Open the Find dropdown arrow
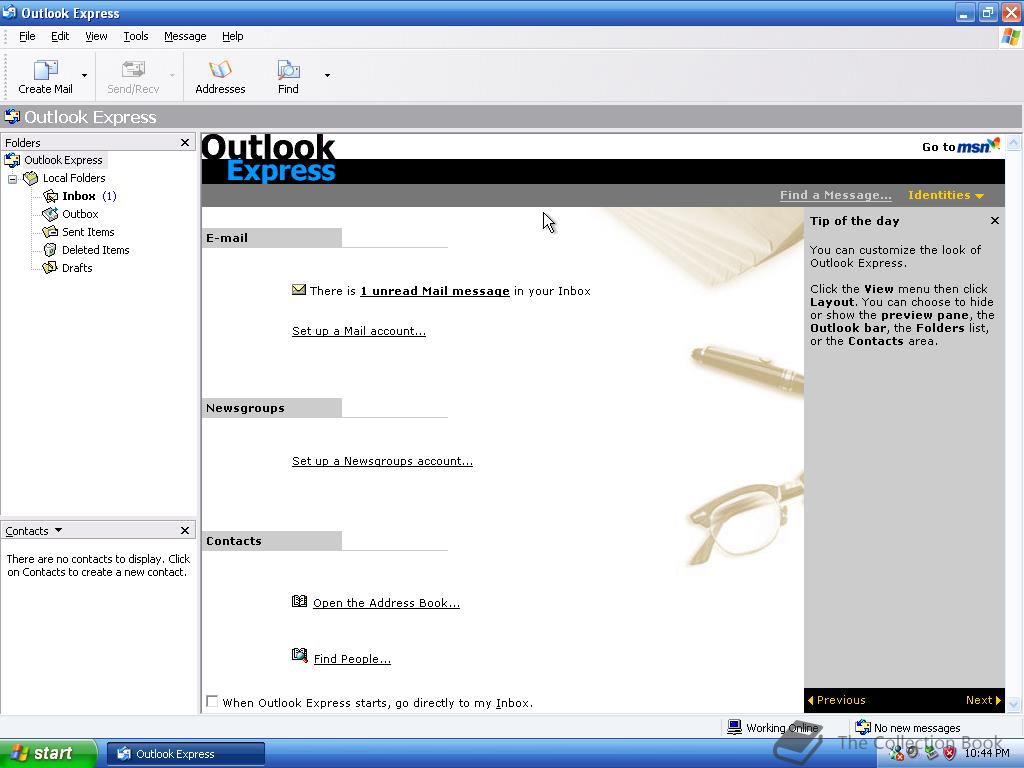This screenshot has height=768, width=1024. click(x=327, y=76)
